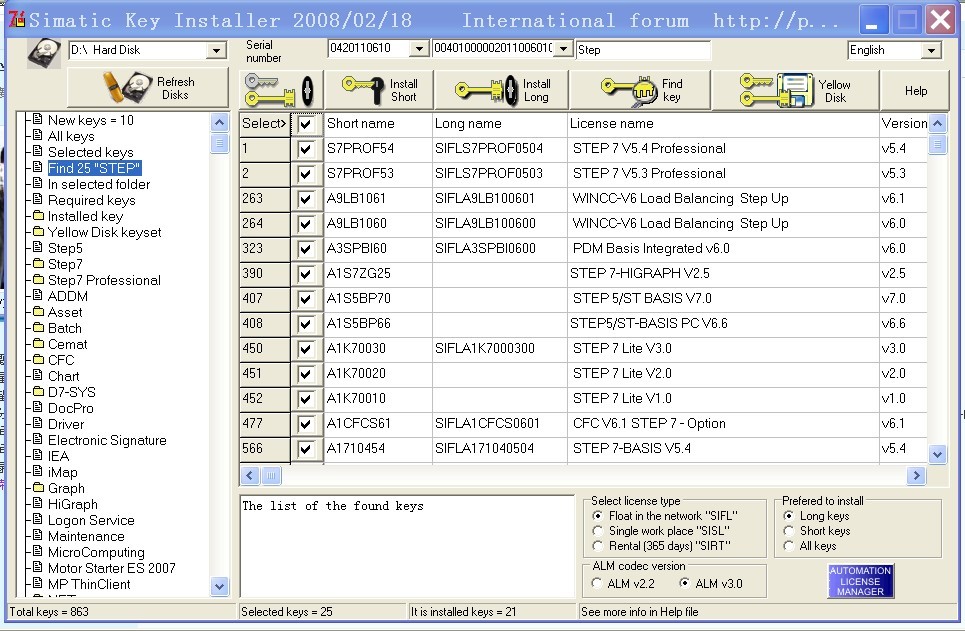
Task: Click the double-key install icon button
Action: 281,90
